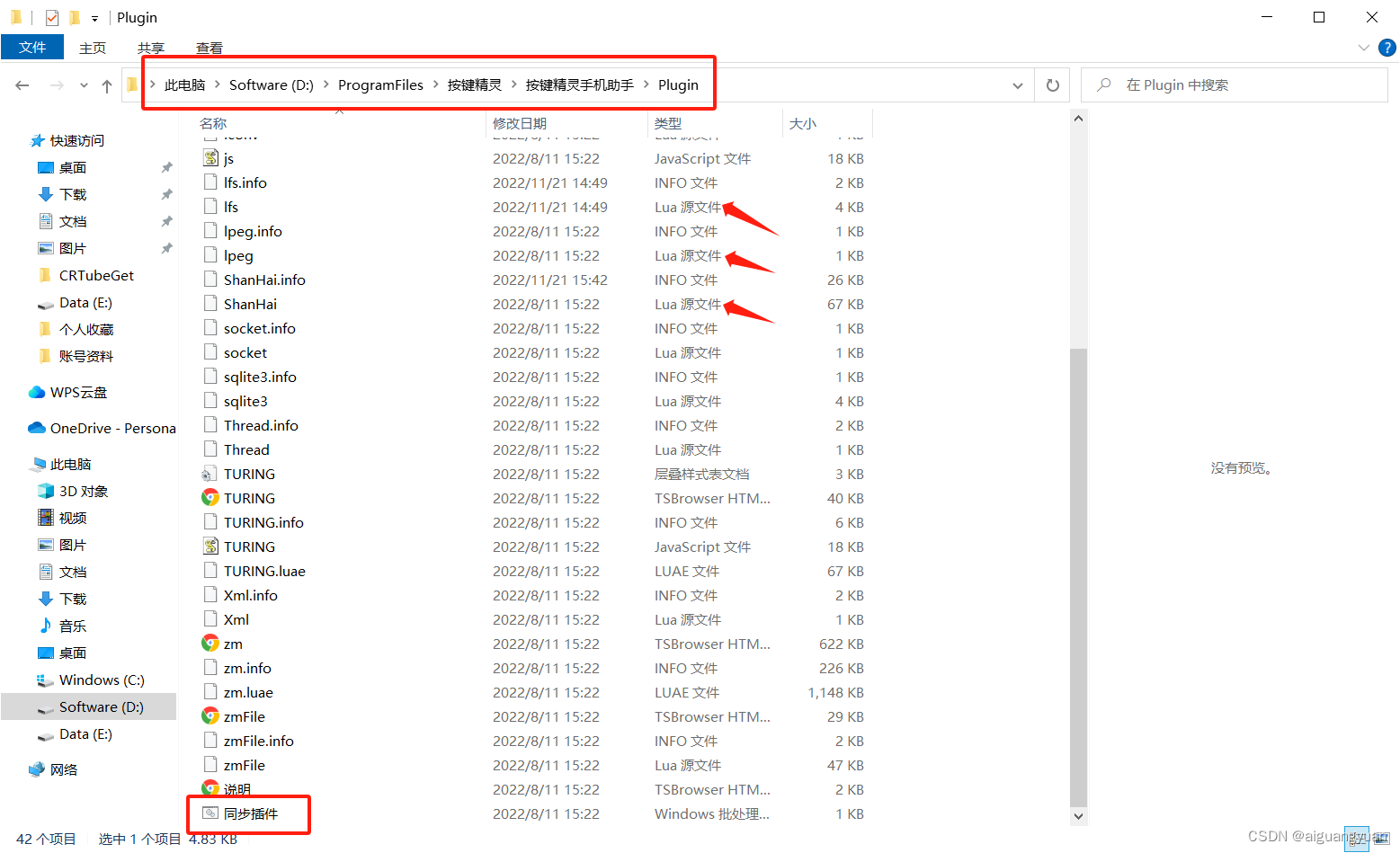The height and width of the screenshot is (853, 1400).
Task: Select the TURING stylesheet file icon
Action: tap(210, 474)
